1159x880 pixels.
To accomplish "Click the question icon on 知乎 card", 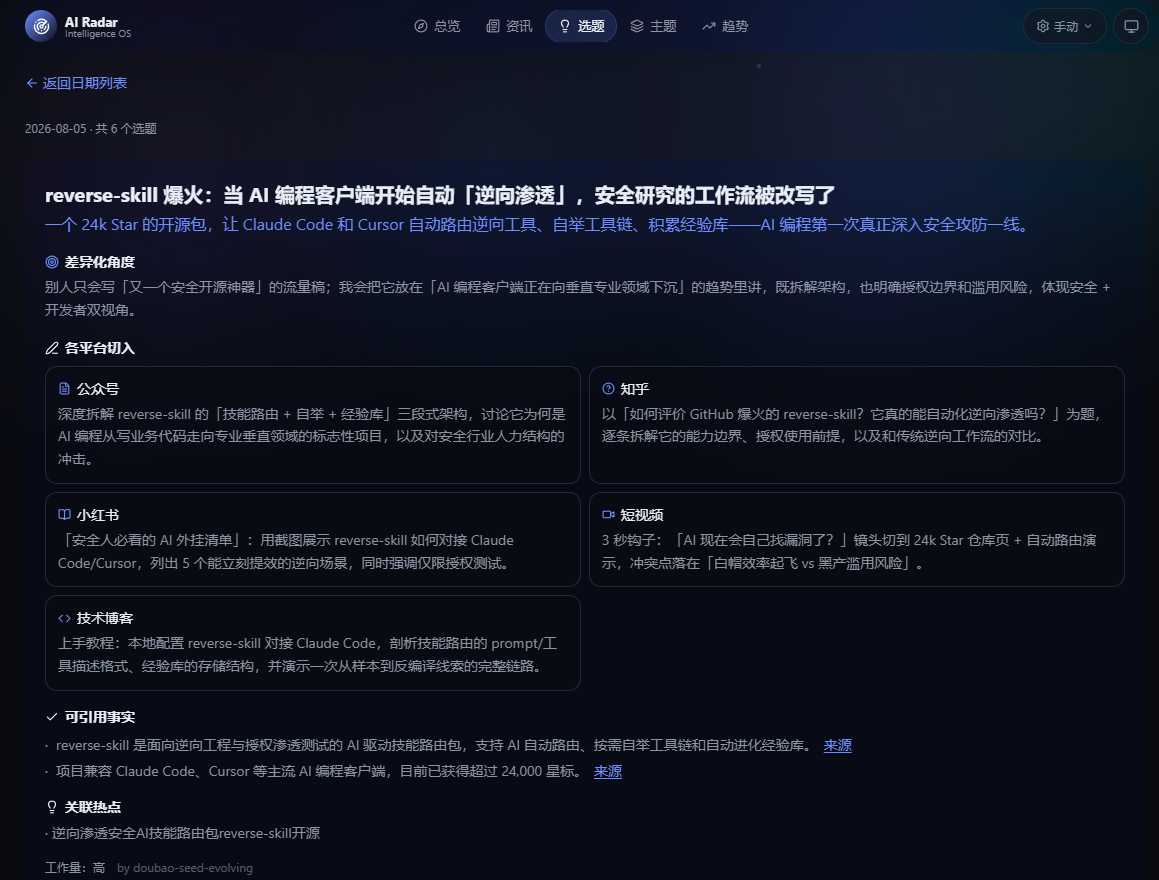I will click(x=608, y=389).
